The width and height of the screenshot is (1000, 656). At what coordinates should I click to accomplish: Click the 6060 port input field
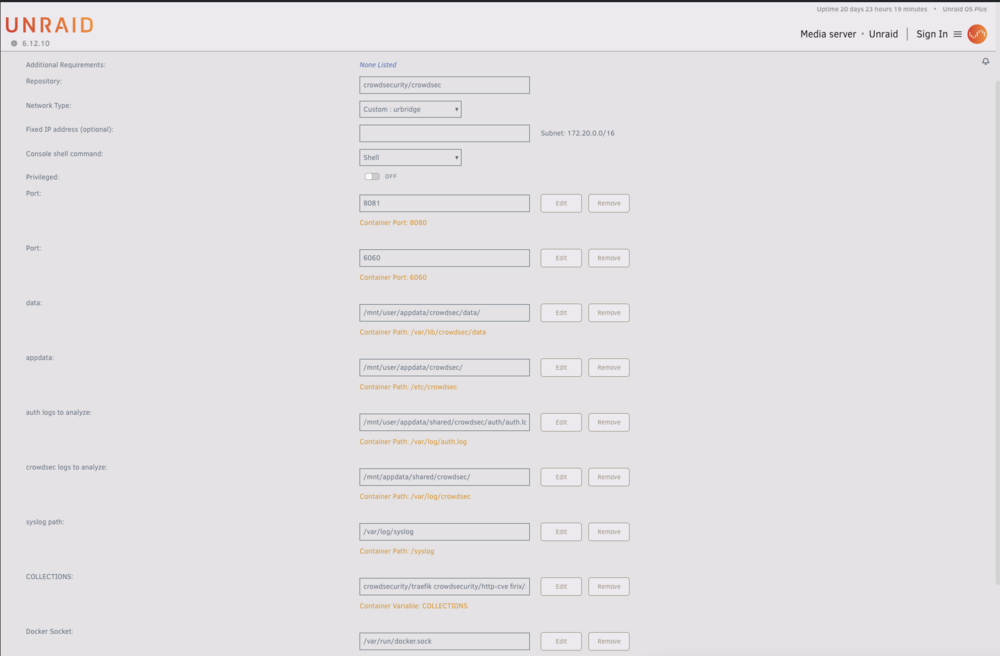(444, 258)
